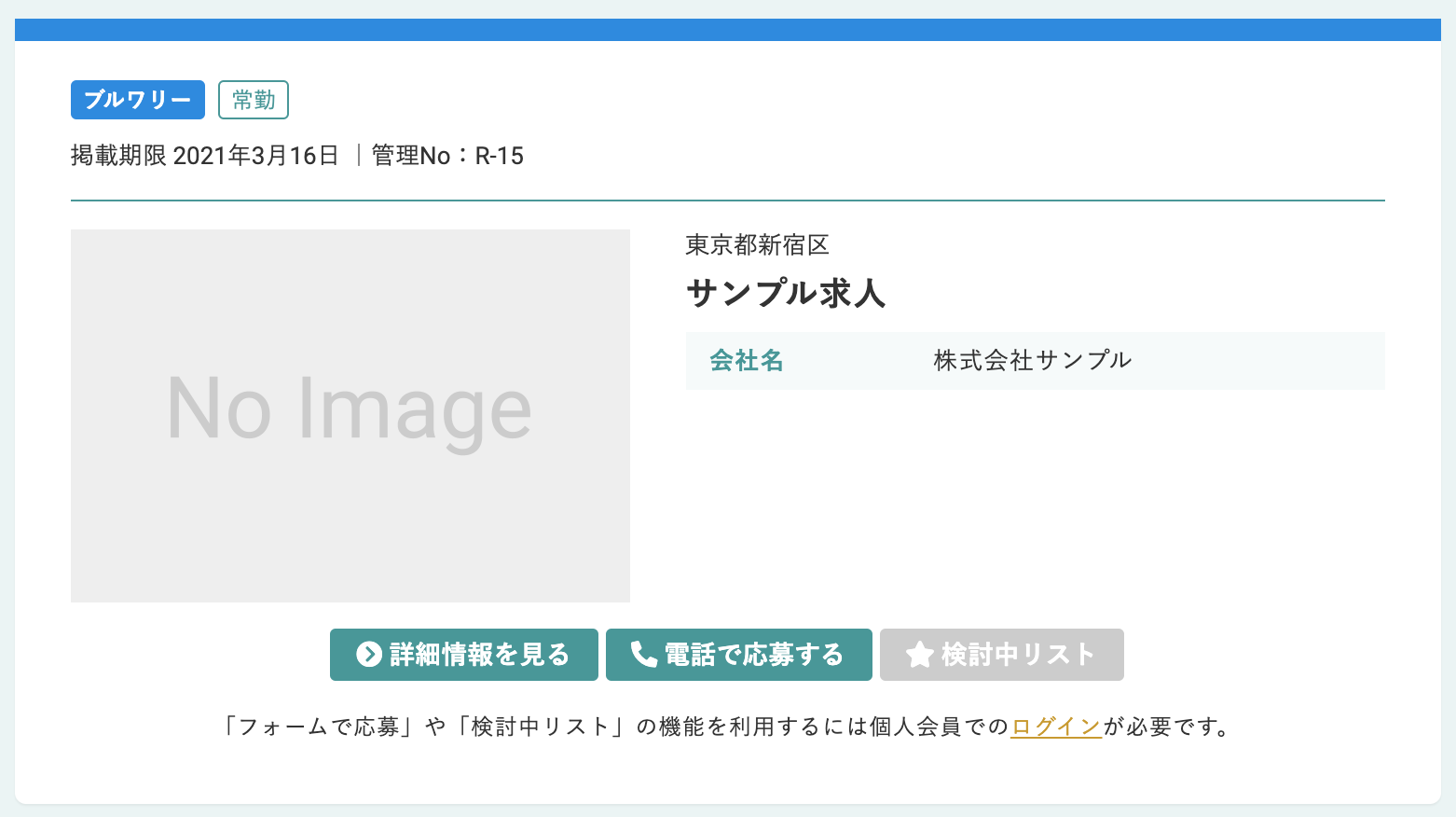Open the サンプル求人 job title
Screen dimensions: 1456x817
click(785, 294)
